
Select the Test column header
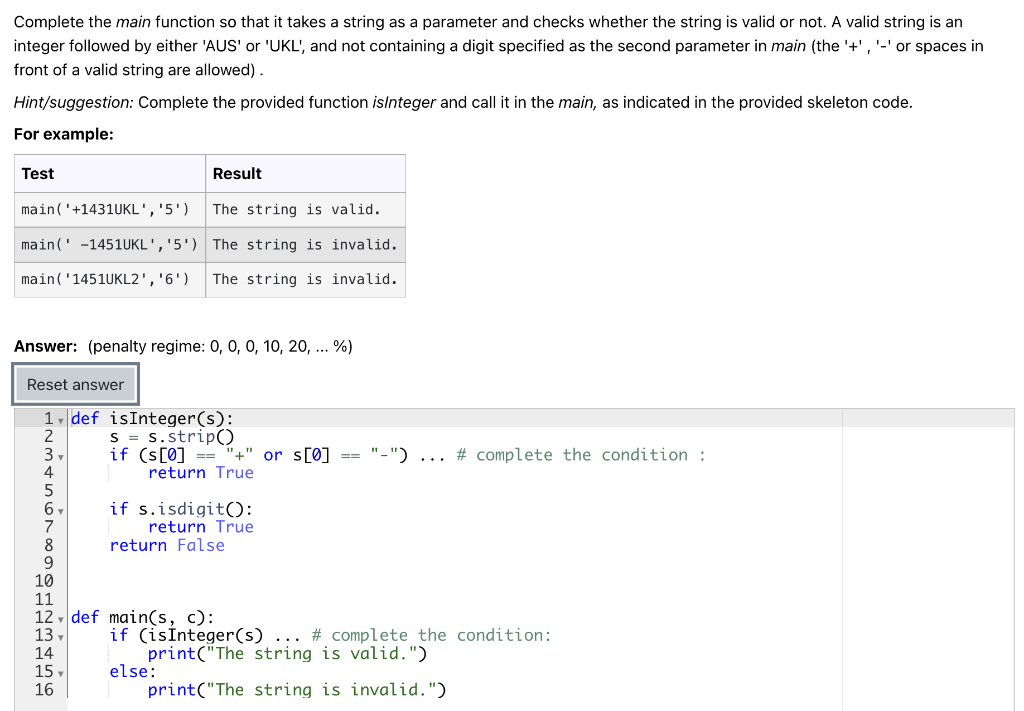click(37, 173)
